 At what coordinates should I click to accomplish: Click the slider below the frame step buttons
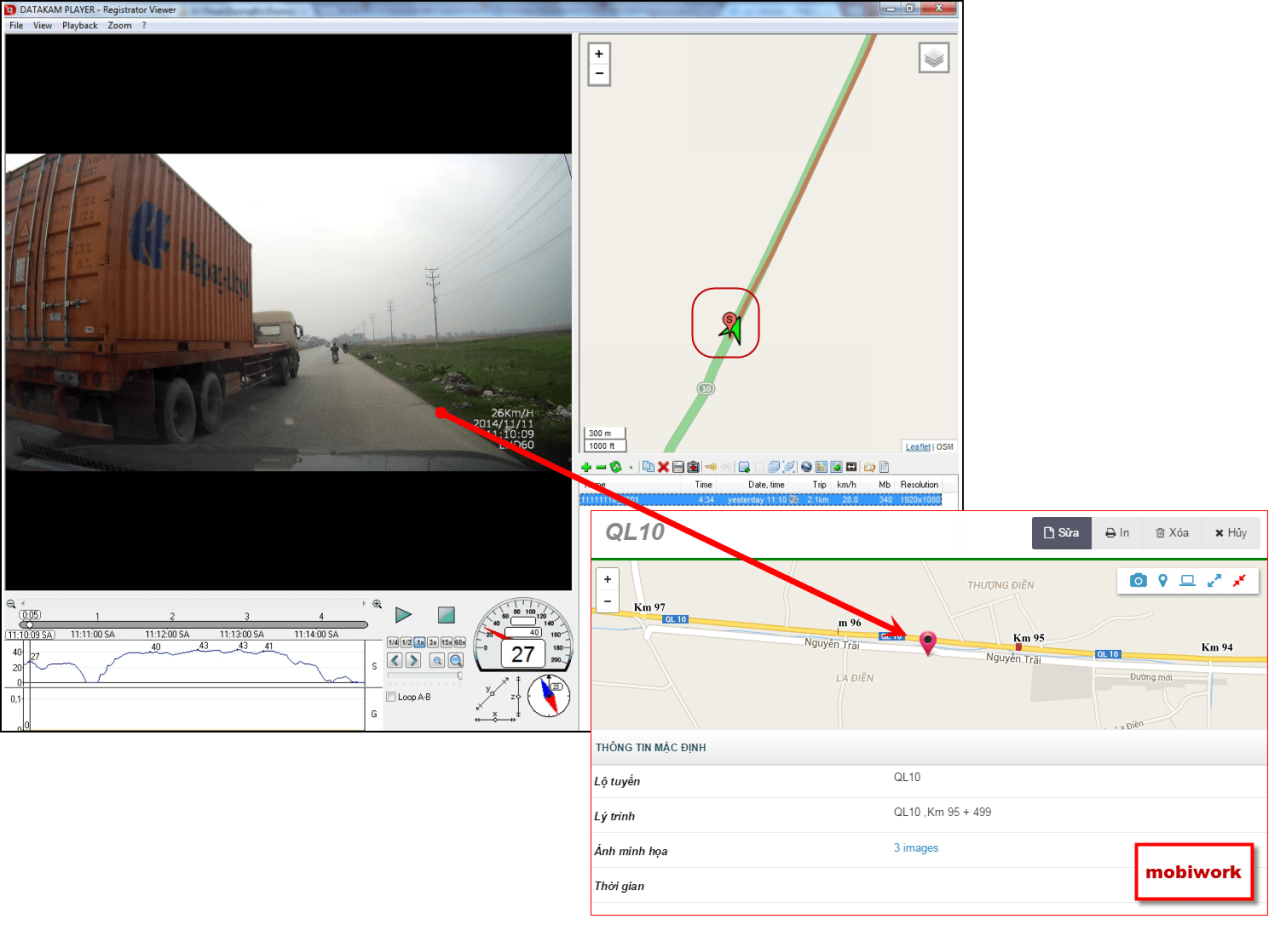coord(424,676)
